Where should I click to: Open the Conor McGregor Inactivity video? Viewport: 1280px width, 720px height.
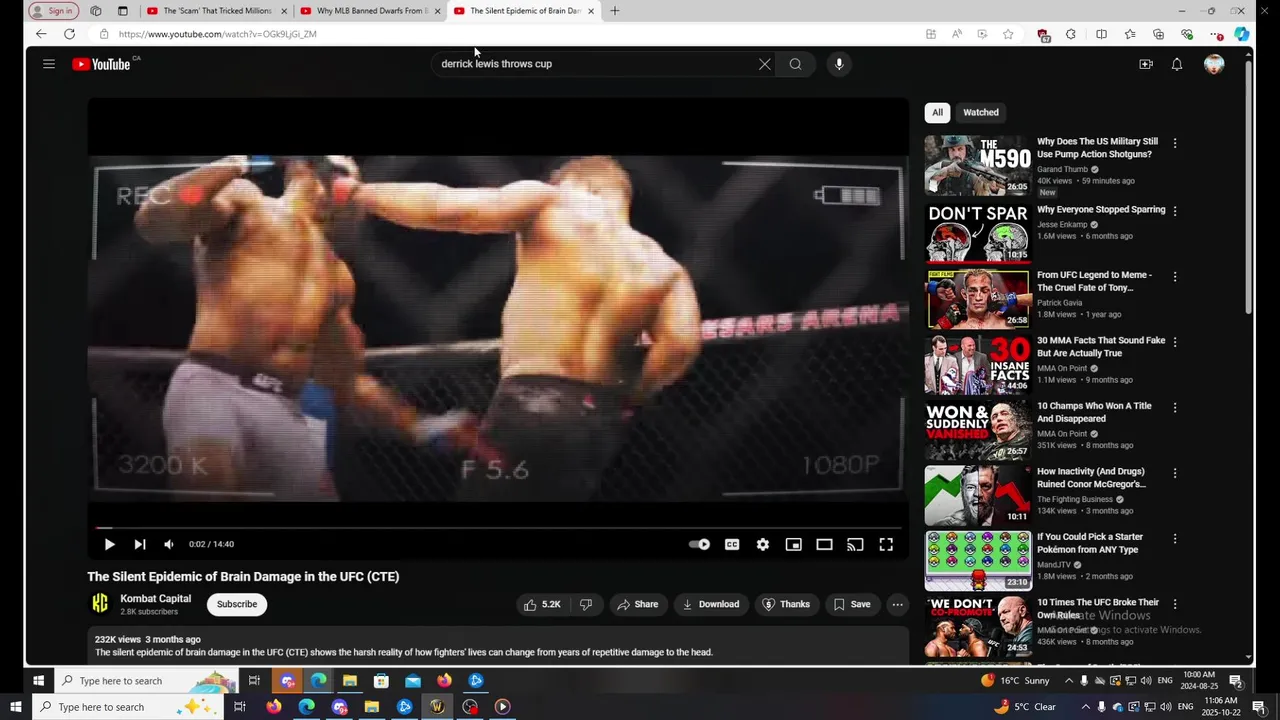(1091, 478)
